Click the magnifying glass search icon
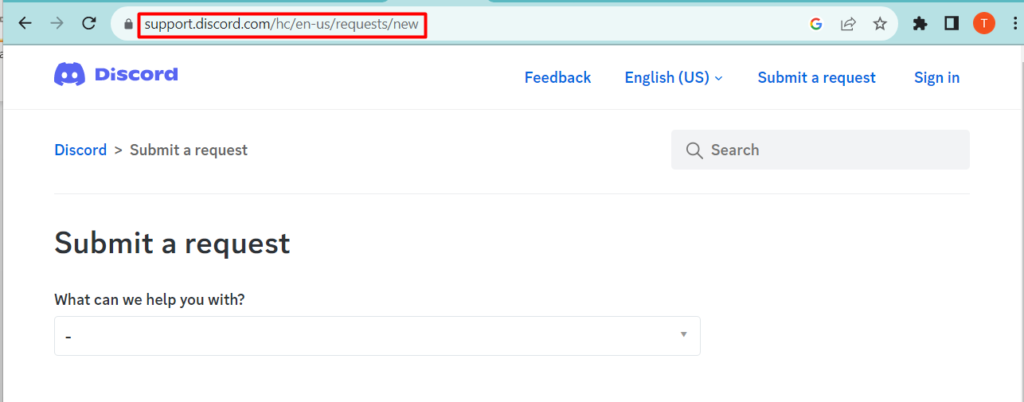This screenshot has width=1024, height=402. [x=694, y=150]
